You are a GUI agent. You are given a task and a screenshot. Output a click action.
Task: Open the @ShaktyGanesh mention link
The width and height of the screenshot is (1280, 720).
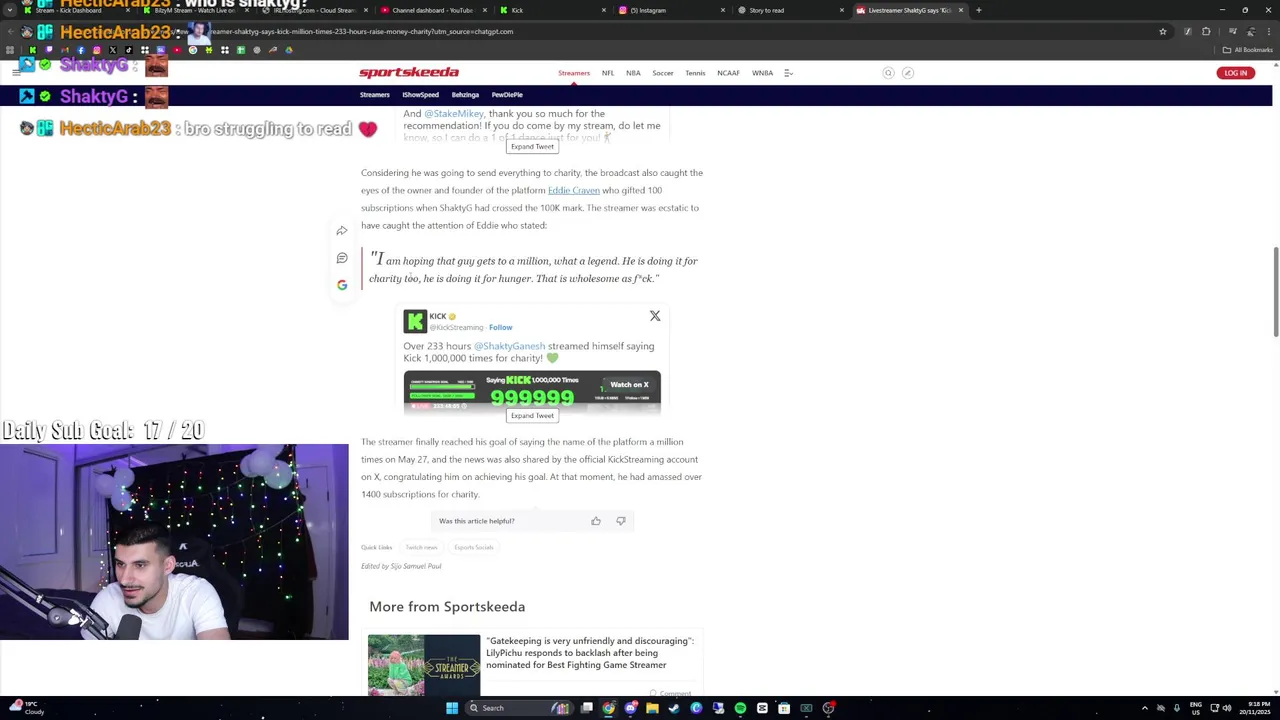509,346
